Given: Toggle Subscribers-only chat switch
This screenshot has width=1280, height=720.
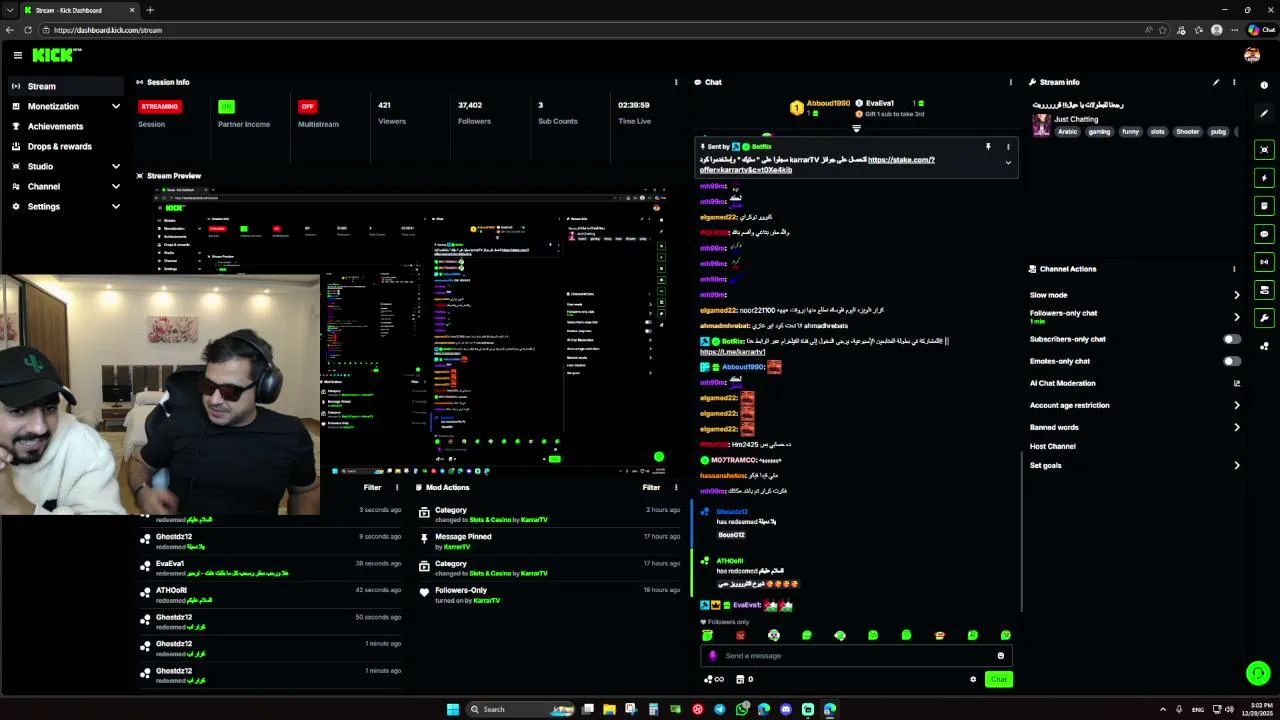Looking at the screenshot, I should point(1232,339).
